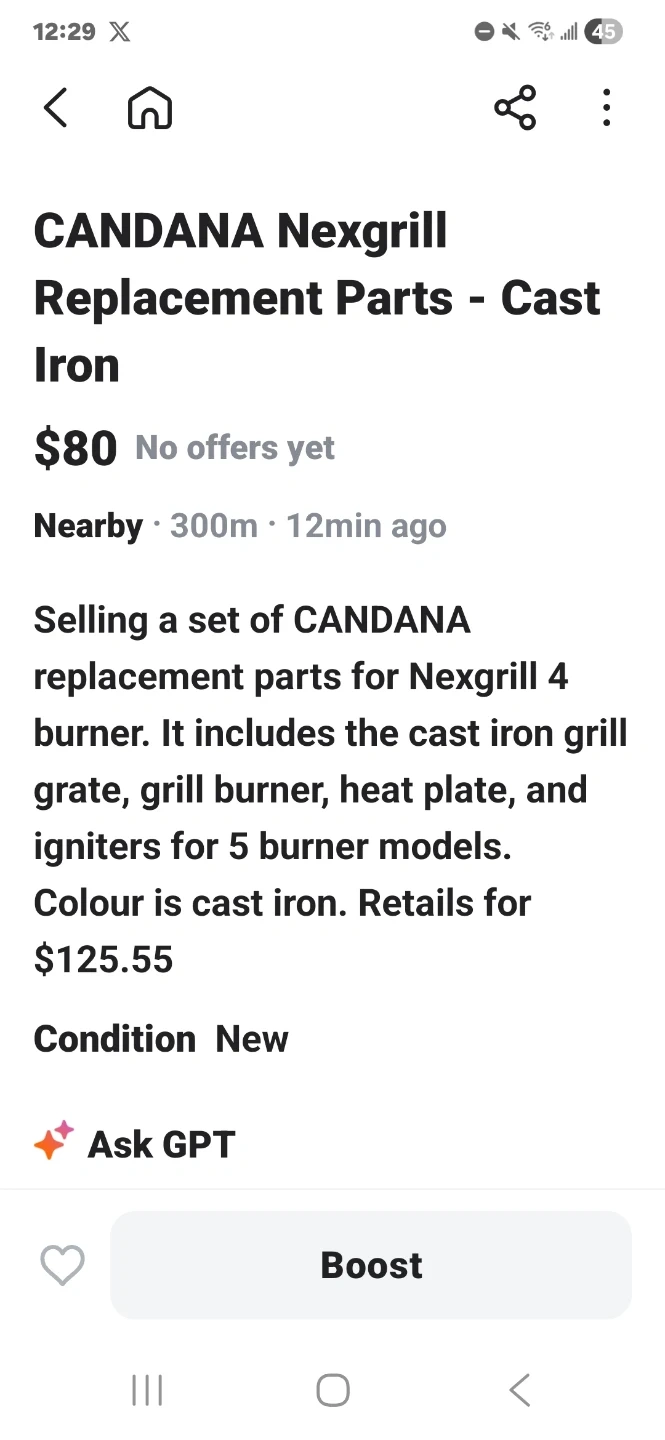The width and height of the screenshot is (665, 1440).
Task: Select the CANDANA Nexgrill listing title
Action: coord(317,298)
